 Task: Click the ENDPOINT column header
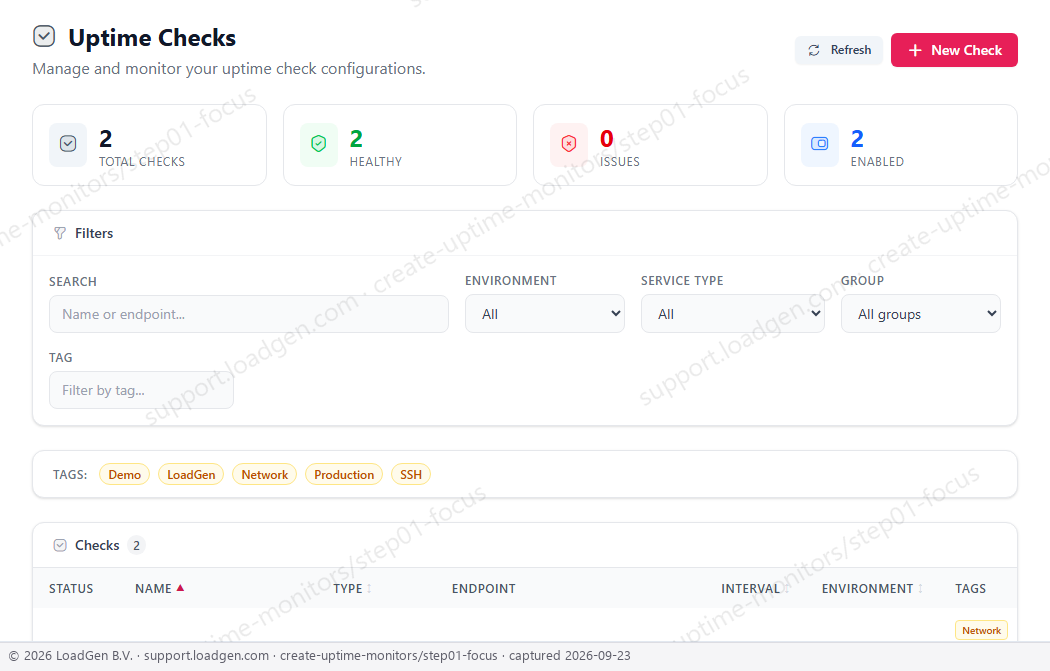pyautogui.click(x=483, y=589)
